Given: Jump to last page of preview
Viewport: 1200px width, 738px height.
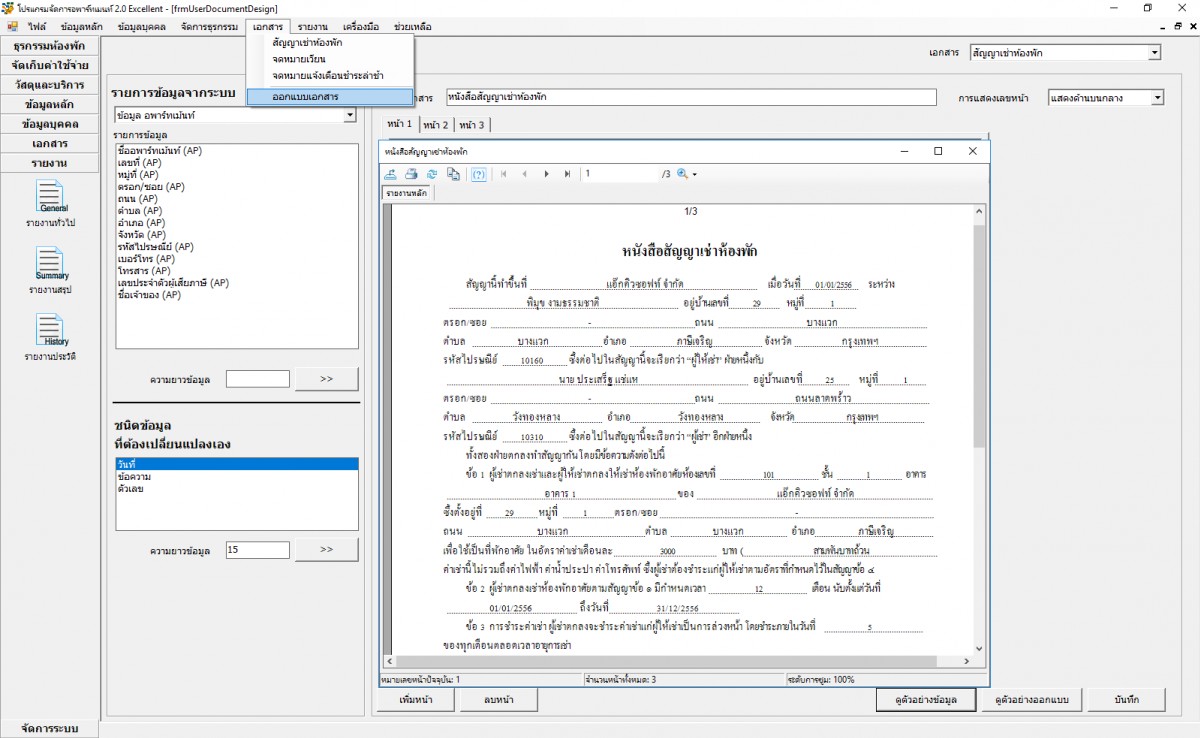Looking at the screenshot, I should click(567, 174).
